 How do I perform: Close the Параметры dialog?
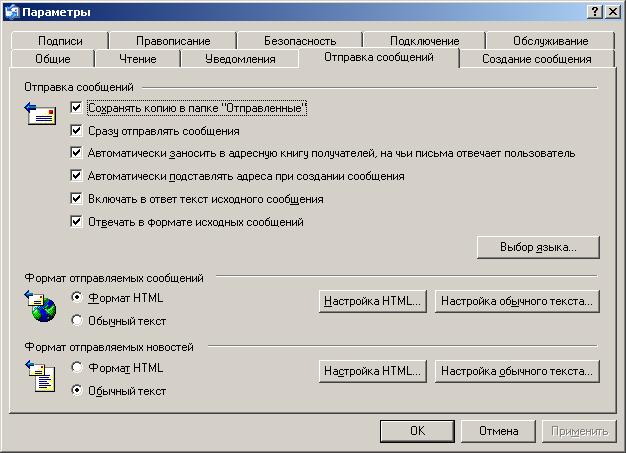[612, 12]
